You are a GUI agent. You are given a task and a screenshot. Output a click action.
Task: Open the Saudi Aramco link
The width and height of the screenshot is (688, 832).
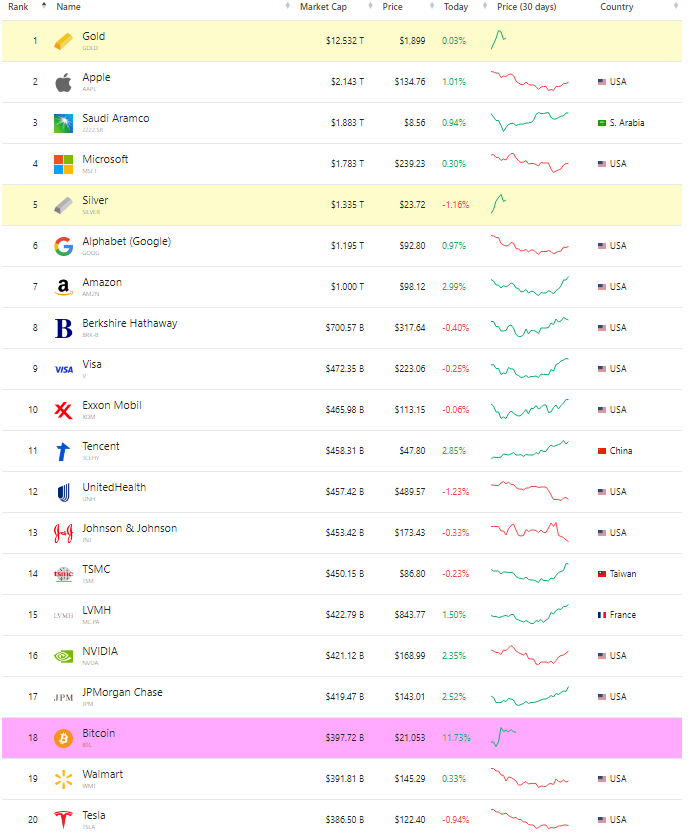click(116, 118)
